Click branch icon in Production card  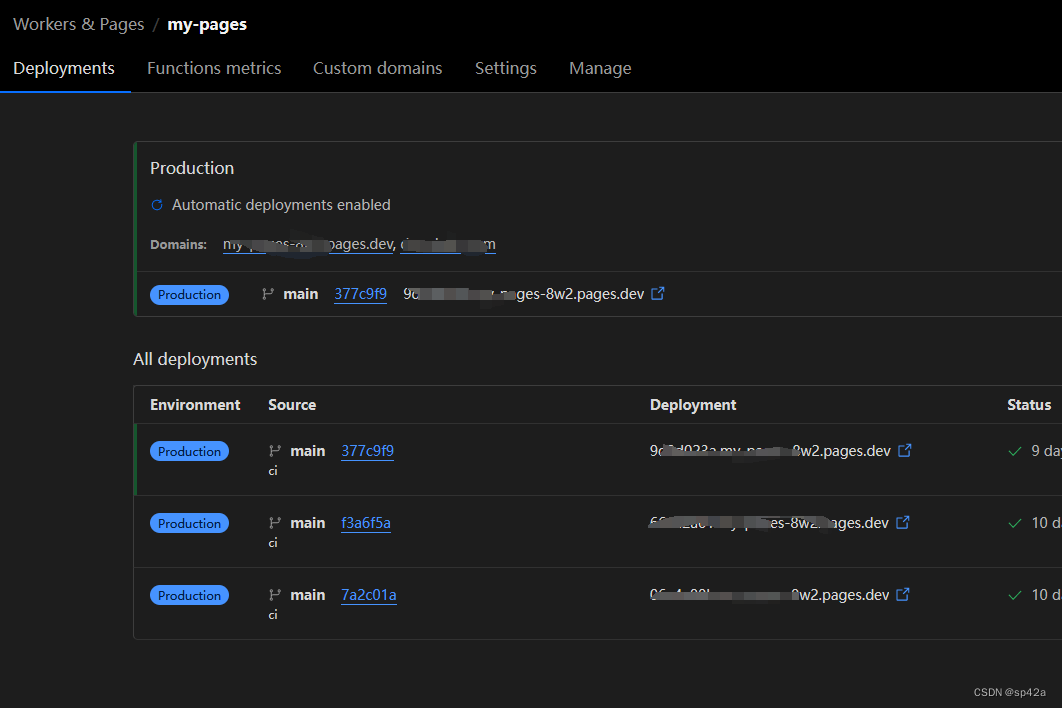(268, 294)
